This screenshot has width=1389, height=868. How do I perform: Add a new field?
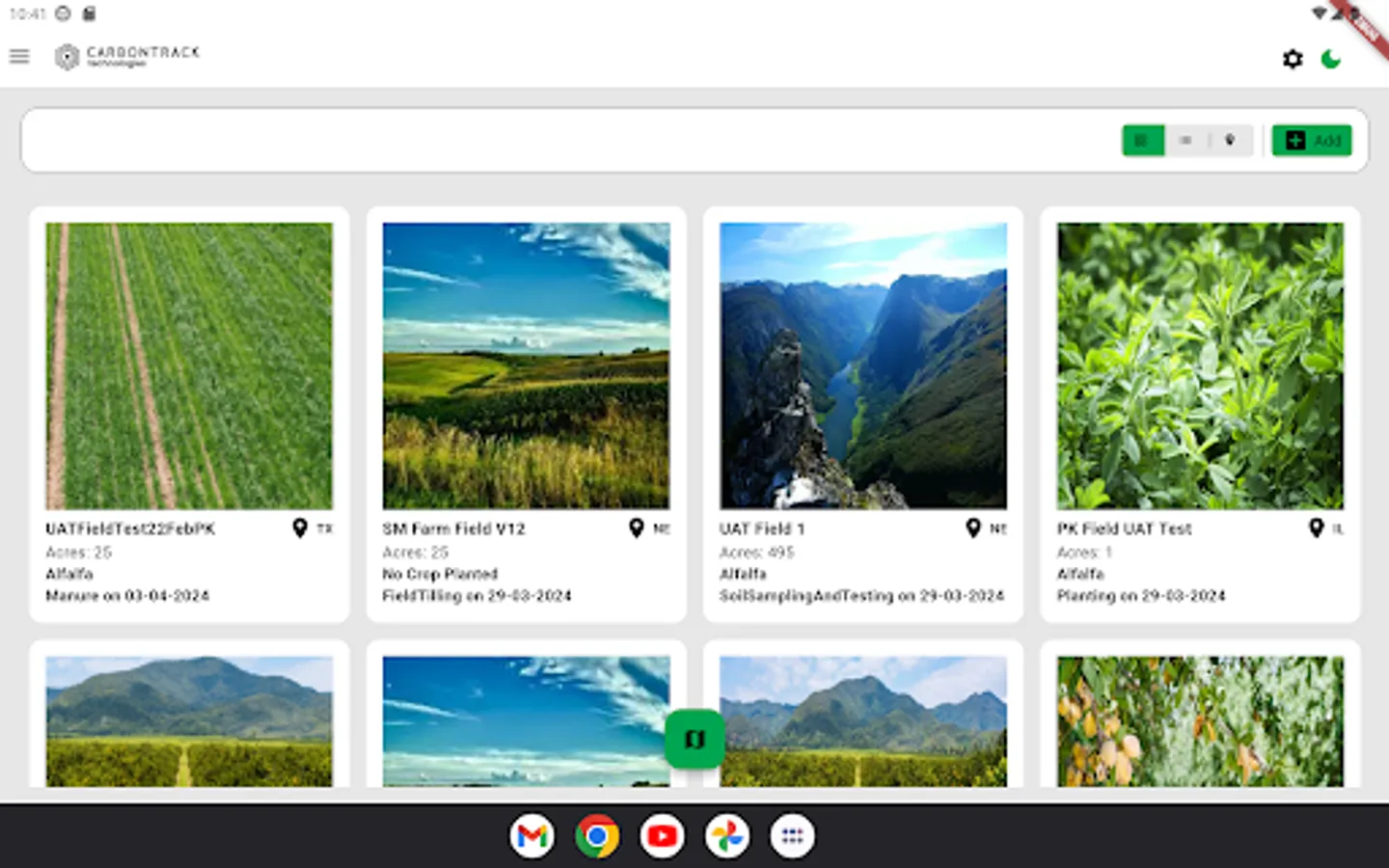click(x=1312, y=141)
